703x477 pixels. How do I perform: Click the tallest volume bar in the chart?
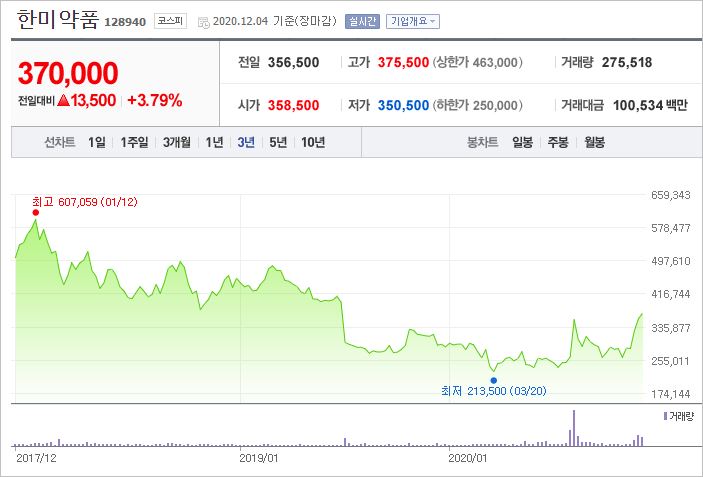point(574,428)
